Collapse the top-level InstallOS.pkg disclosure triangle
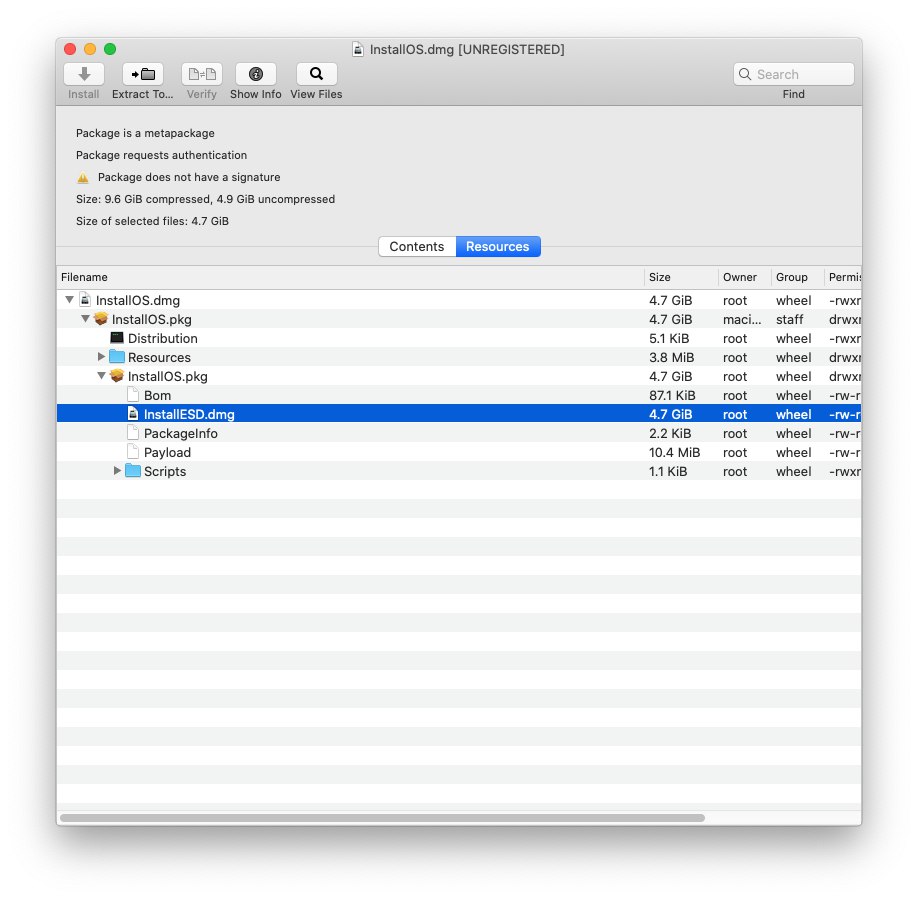 click(x=85, y=319)
